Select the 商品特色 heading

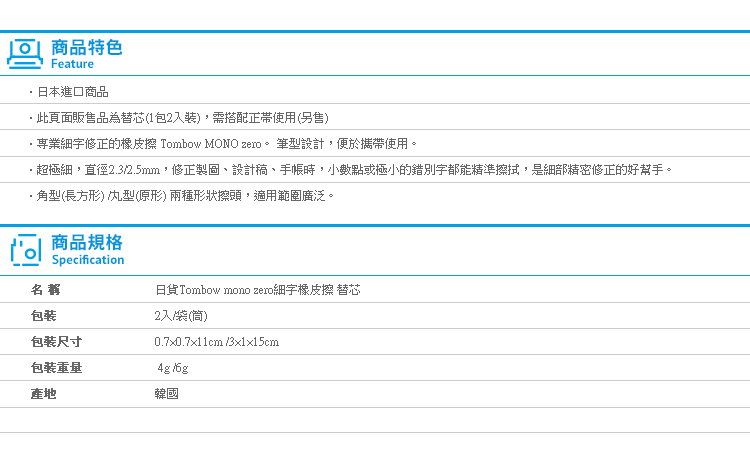(87, 47)
